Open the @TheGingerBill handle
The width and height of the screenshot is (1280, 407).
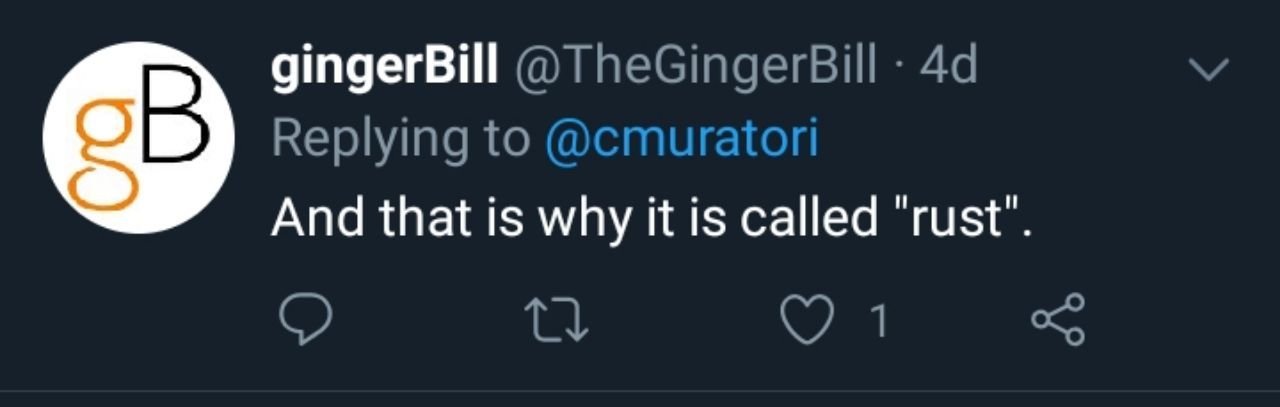click(x=694, y=68)
